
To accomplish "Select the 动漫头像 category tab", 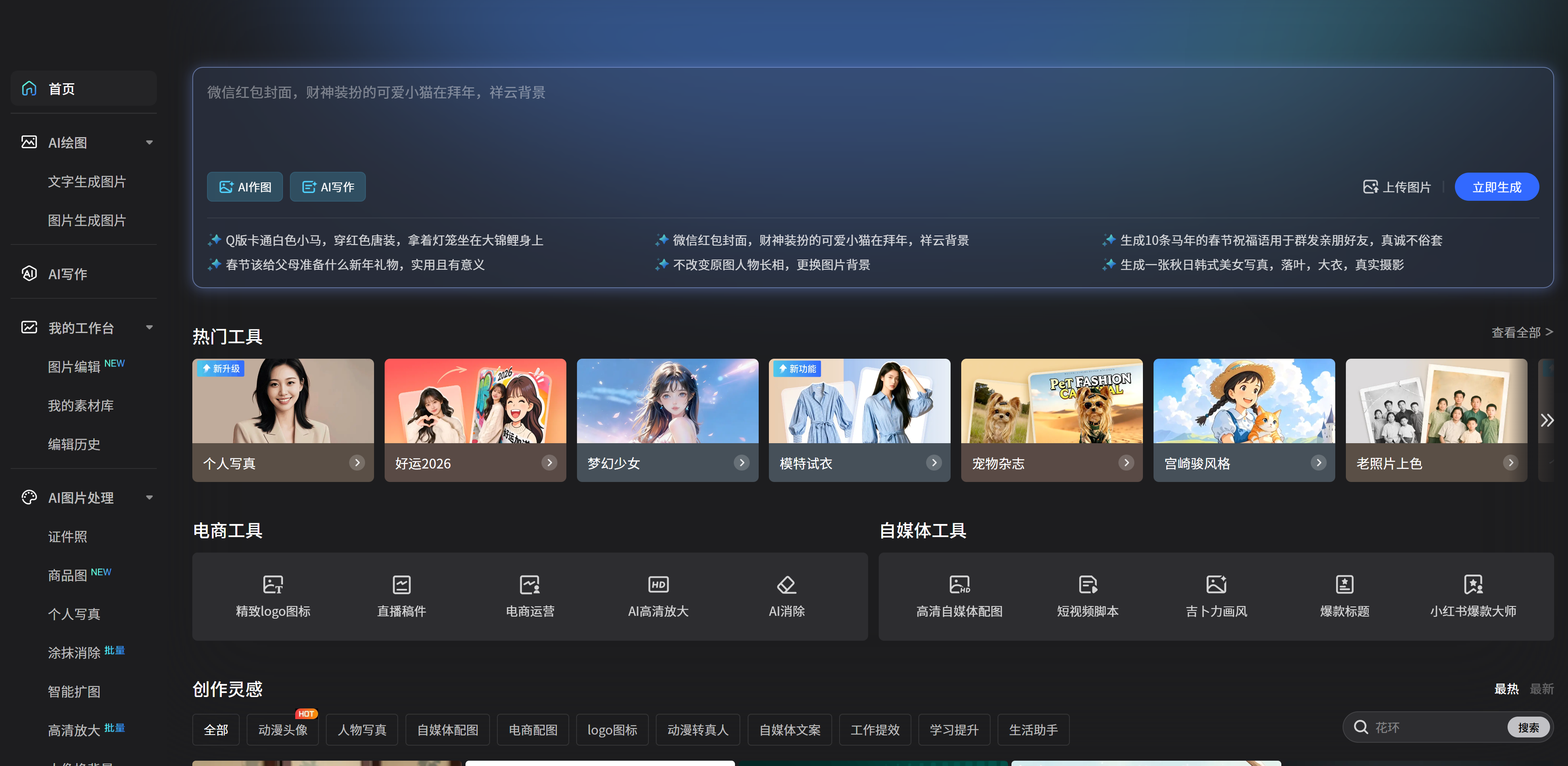I will coord(283,730).
